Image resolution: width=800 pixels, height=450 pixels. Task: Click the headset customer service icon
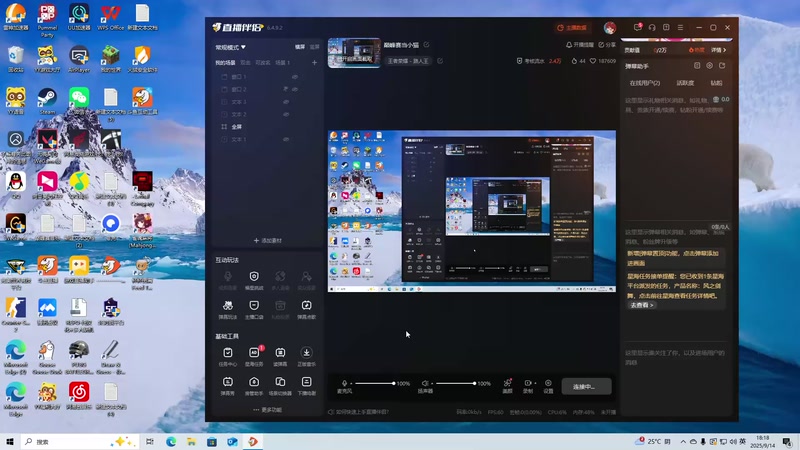652,28
